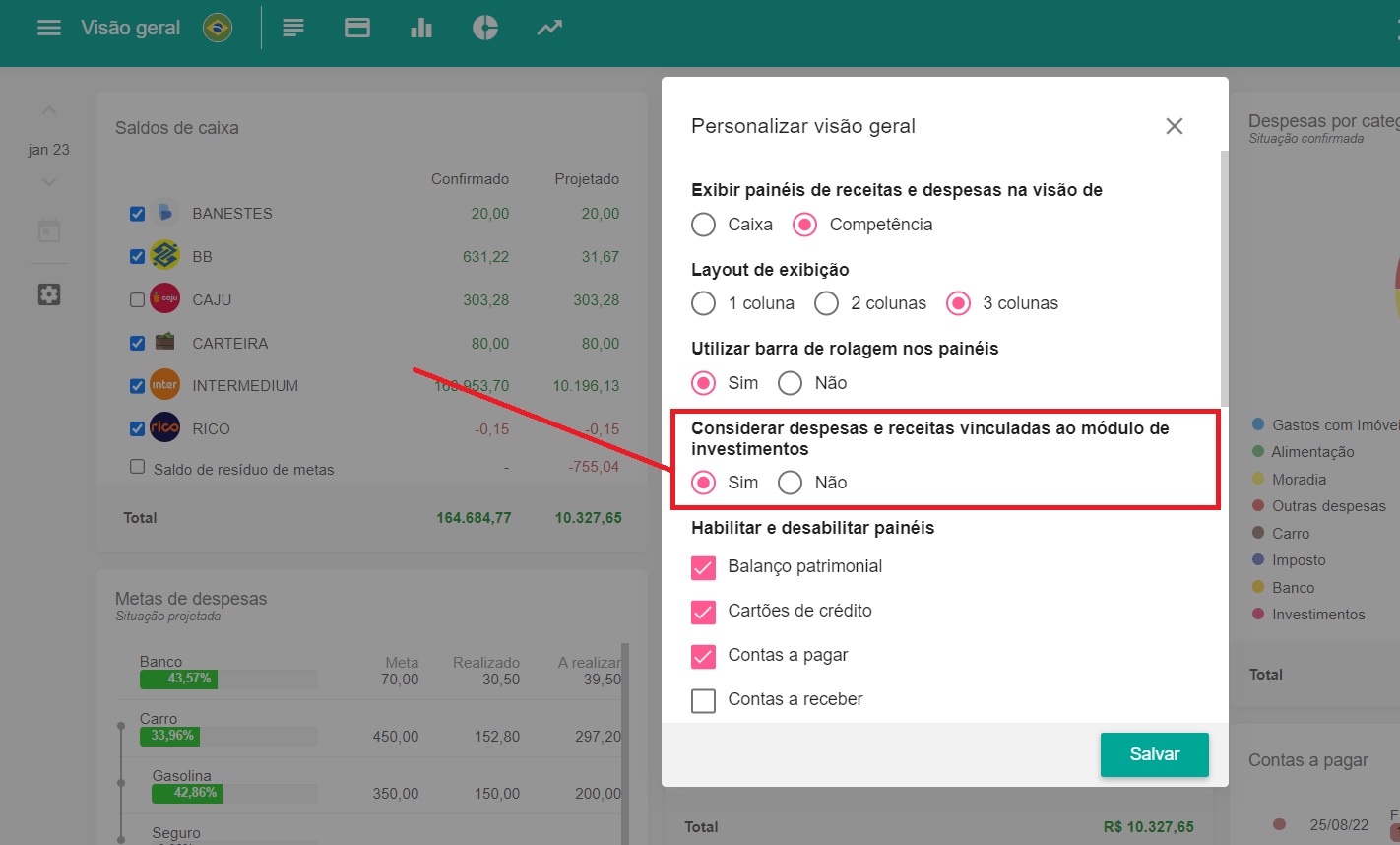Click the dialog's vertical scrollbar
The height and width of the screenshot is (845, 1400).
click(1224, 276)
